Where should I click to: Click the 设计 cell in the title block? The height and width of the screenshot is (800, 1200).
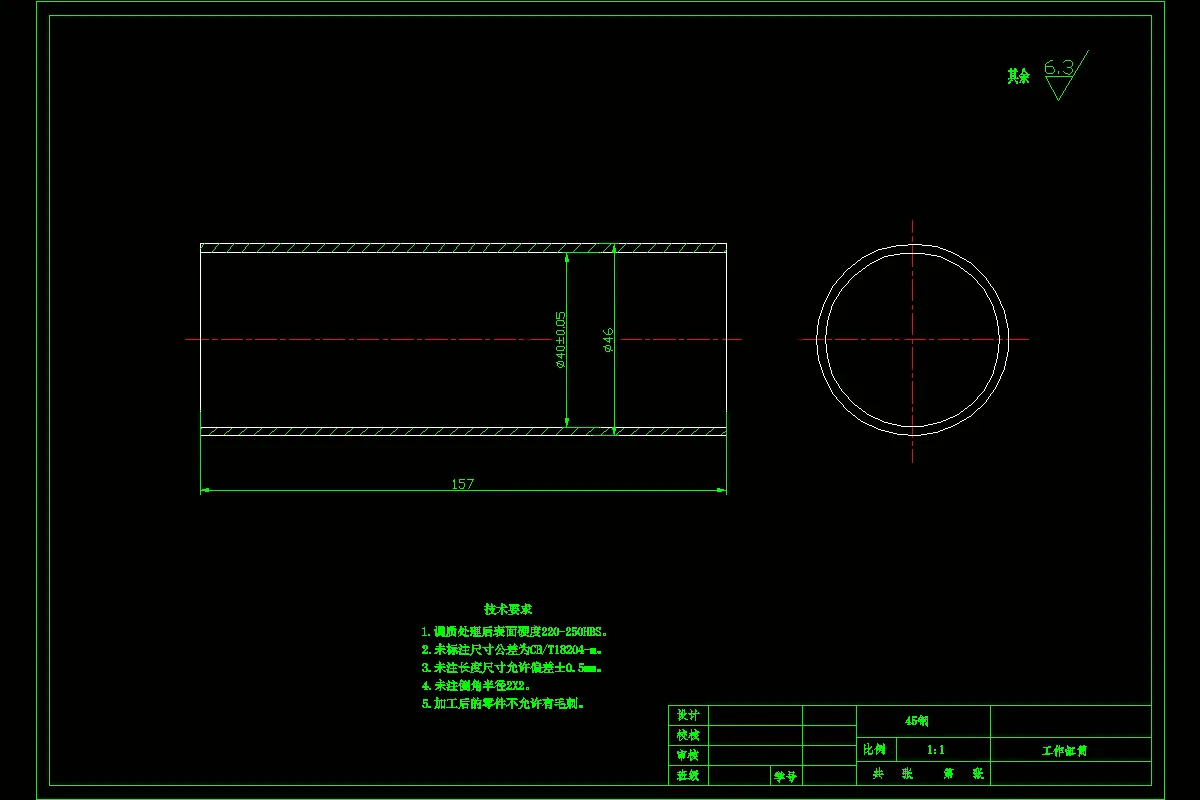[x=688, y=715]
